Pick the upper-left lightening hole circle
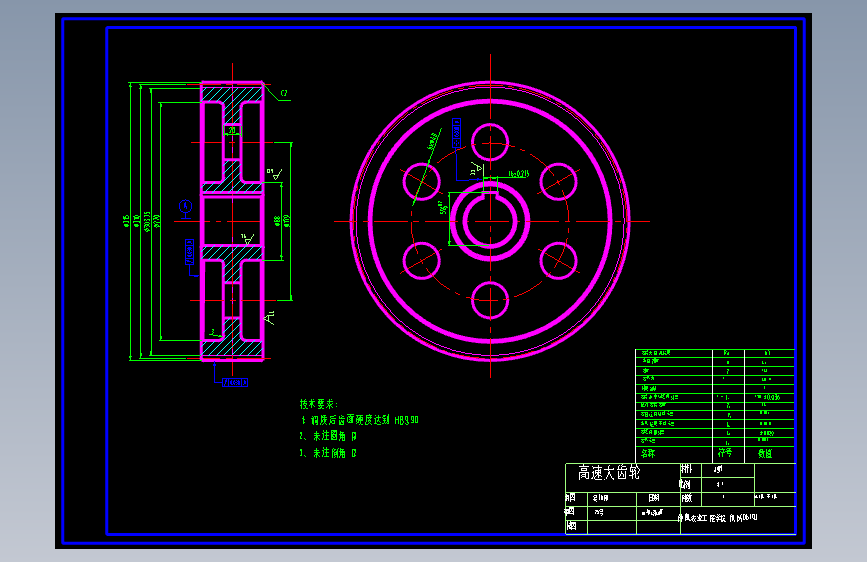 pyautogui.click(x=421, y=181)
